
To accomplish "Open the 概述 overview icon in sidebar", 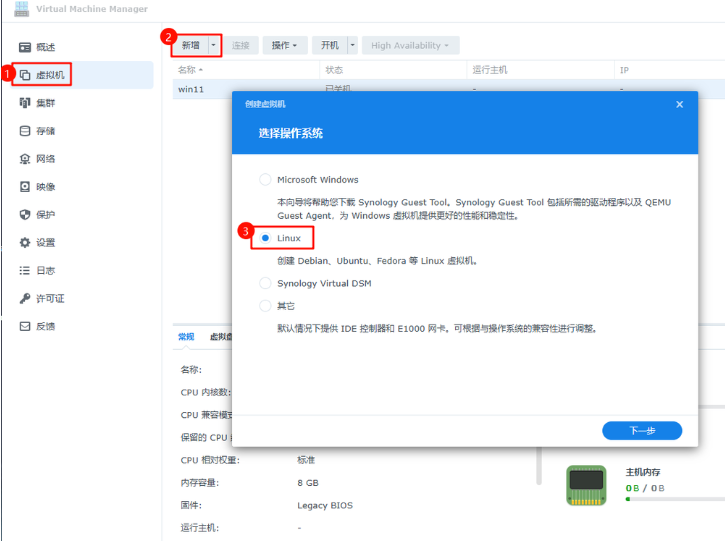I will (25, 47).
